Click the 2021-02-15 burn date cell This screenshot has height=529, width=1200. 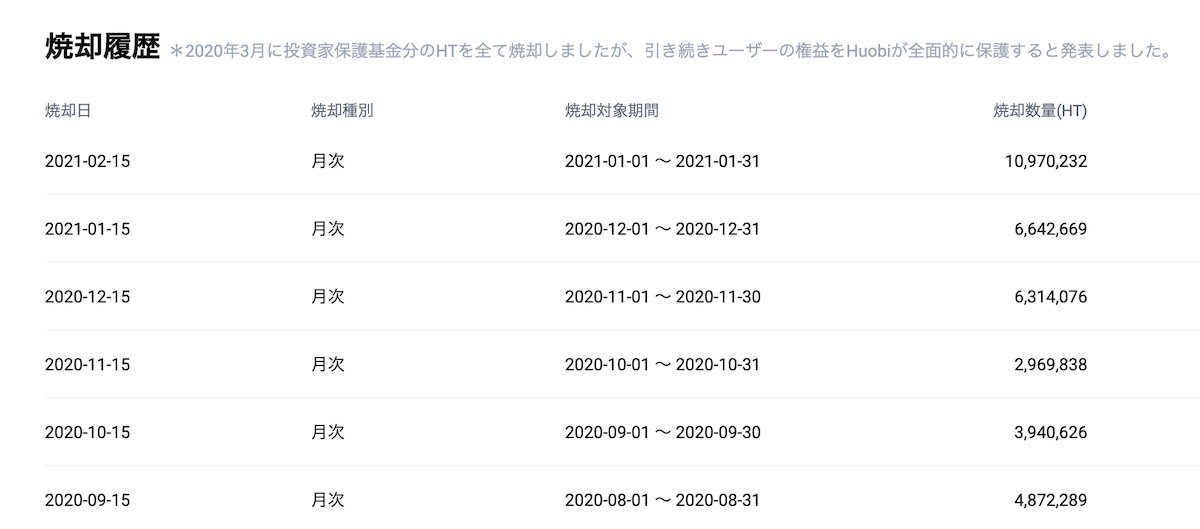click(x=87, y=161)
